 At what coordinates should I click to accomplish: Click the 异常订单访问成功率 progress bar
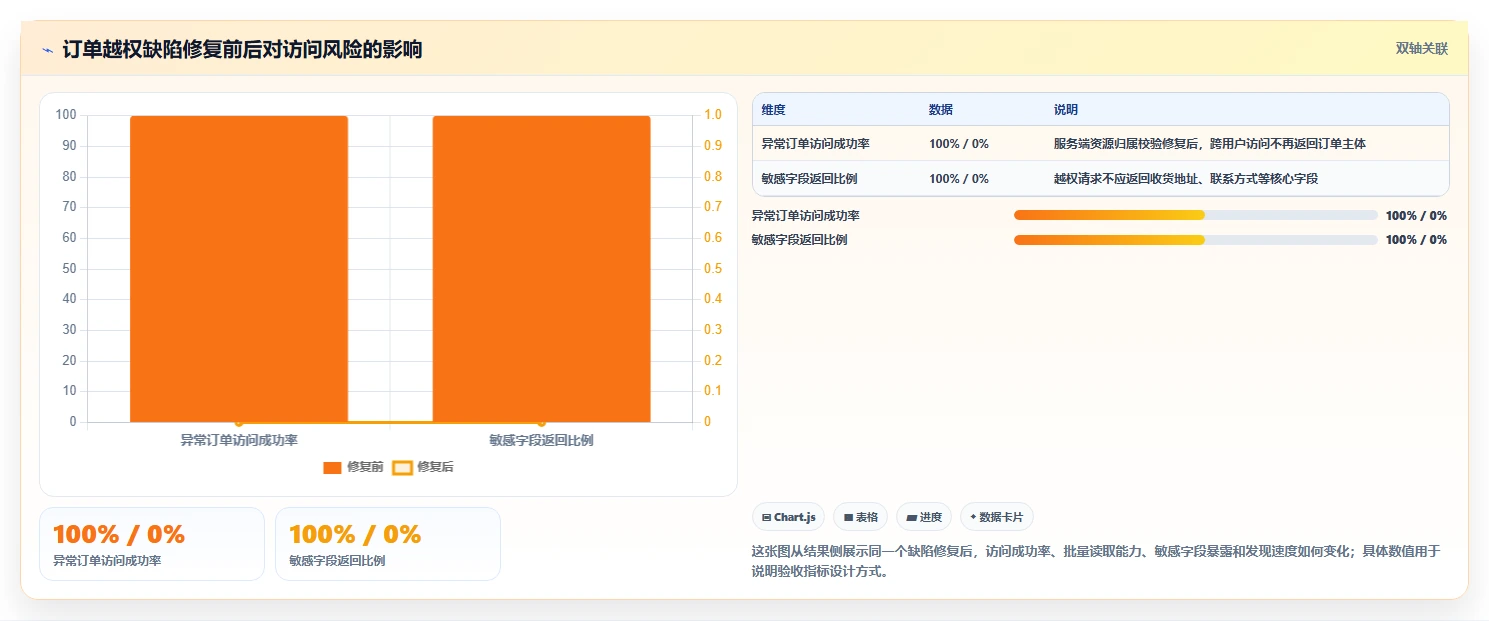point(1195,215)
